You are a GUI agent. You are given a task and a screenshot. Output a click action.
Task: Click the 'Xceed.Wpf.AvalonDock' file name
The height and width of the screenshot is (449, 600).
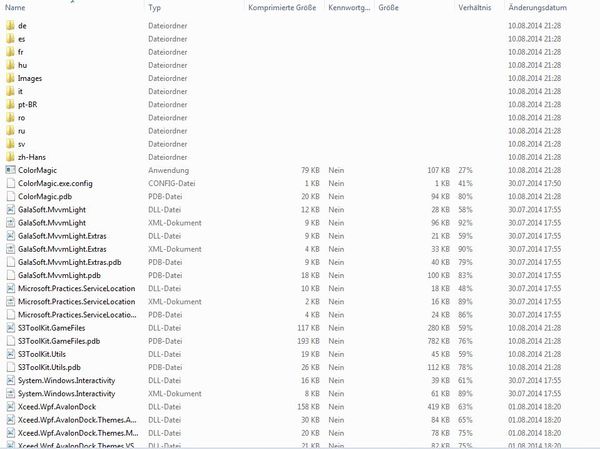57,407
